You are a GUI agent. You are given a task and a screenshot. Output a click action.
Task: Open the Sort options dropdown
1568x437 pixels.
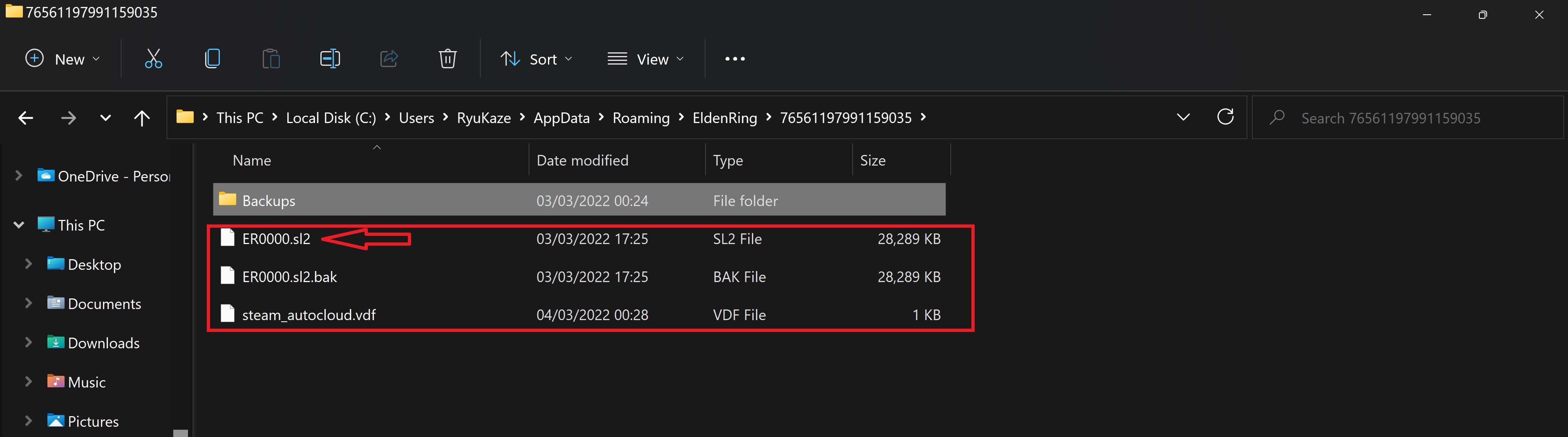[x=536, y=59]
